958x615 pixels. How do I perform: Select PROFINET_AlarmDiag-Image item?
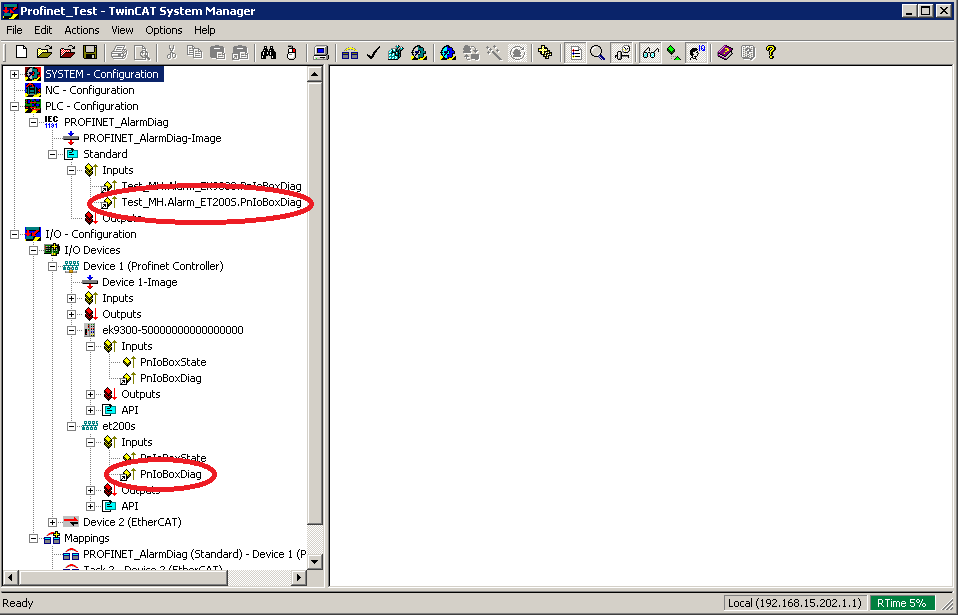(152, 138)
